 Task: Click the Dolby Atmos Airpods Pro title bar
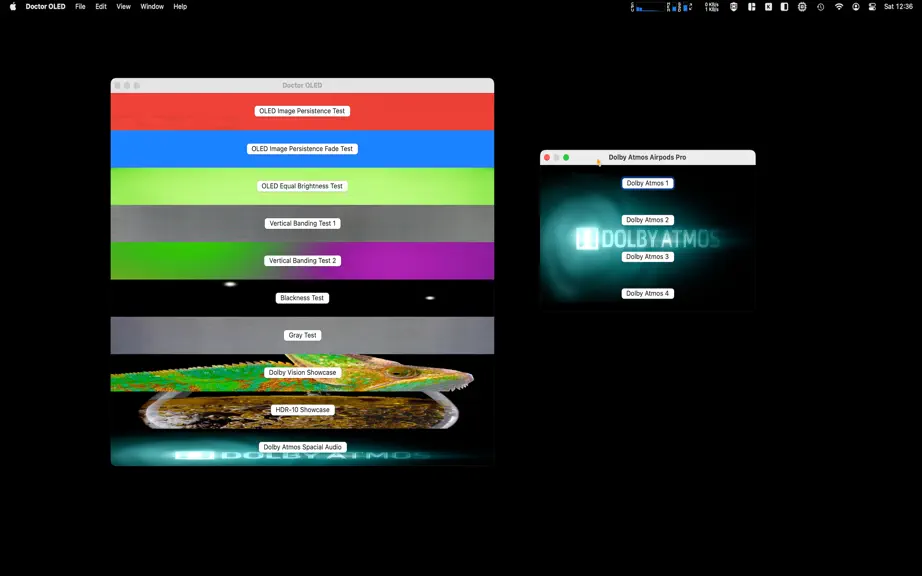[x=647, y=158]
